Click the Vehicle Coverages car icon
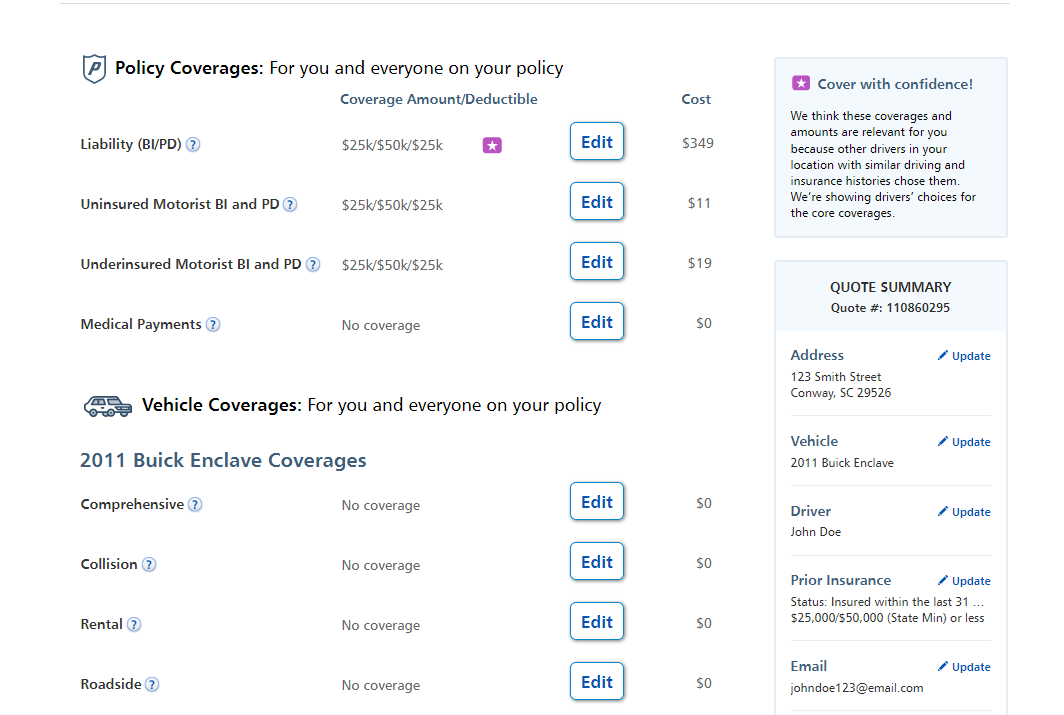This screenshot has height=715, width=1064. click(x=107, y=405)
